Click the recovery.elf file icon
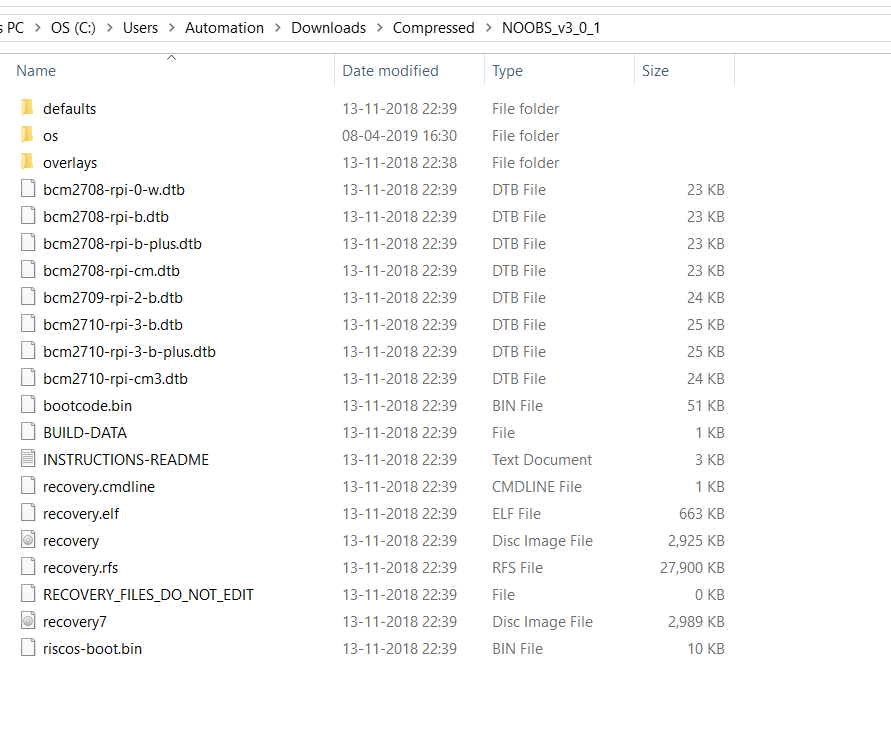Screen dimensions: 891x729 pos(28,513)
